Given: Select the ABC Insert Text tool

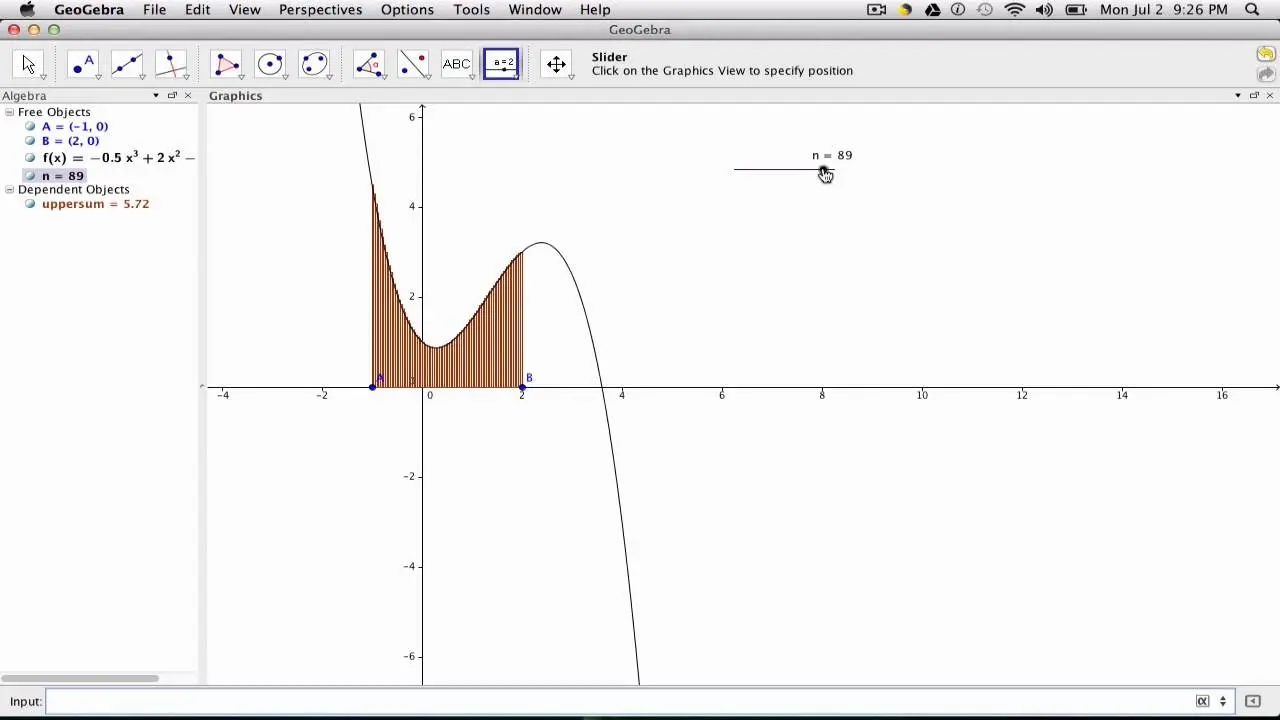Looking at the screenshot, I should [x=457, y=64].
